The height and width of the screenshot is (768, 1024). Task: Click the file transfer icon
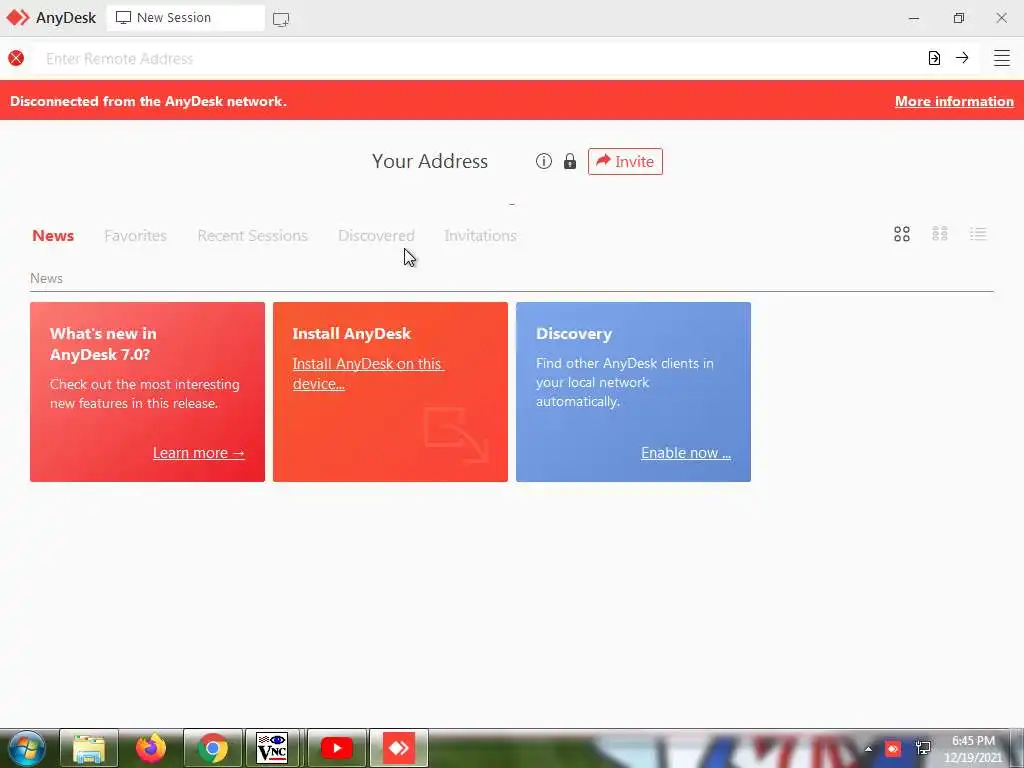point(934,58)
